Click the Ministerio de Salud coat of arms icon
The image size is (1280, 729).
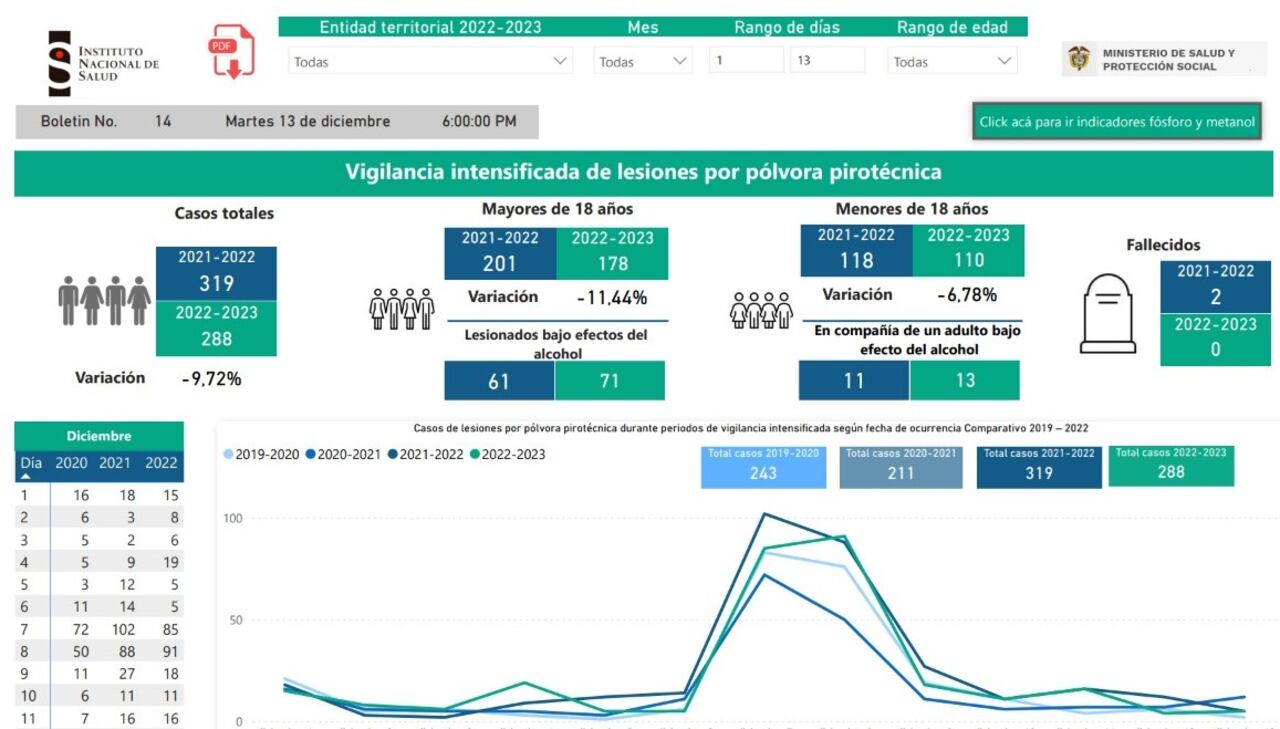point(1078,57)
